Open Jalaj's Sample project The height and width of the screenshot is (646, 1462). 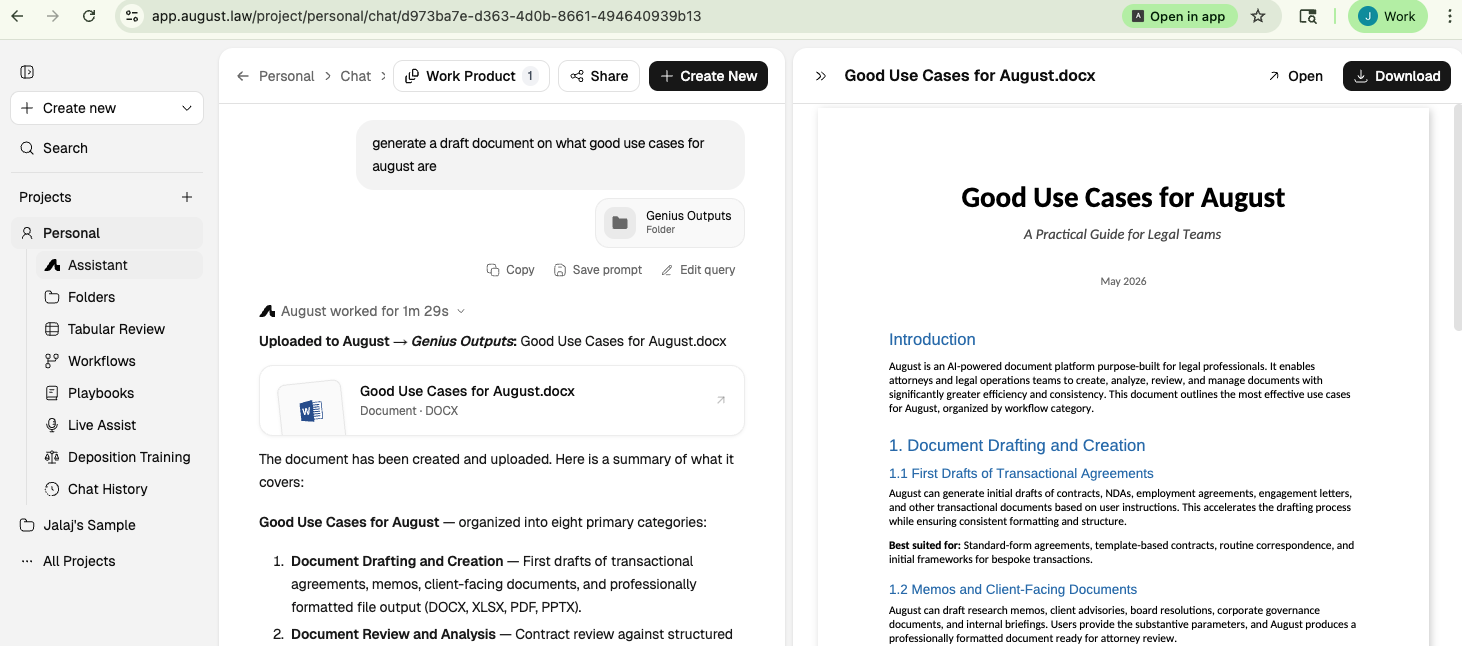coord(107,525)
